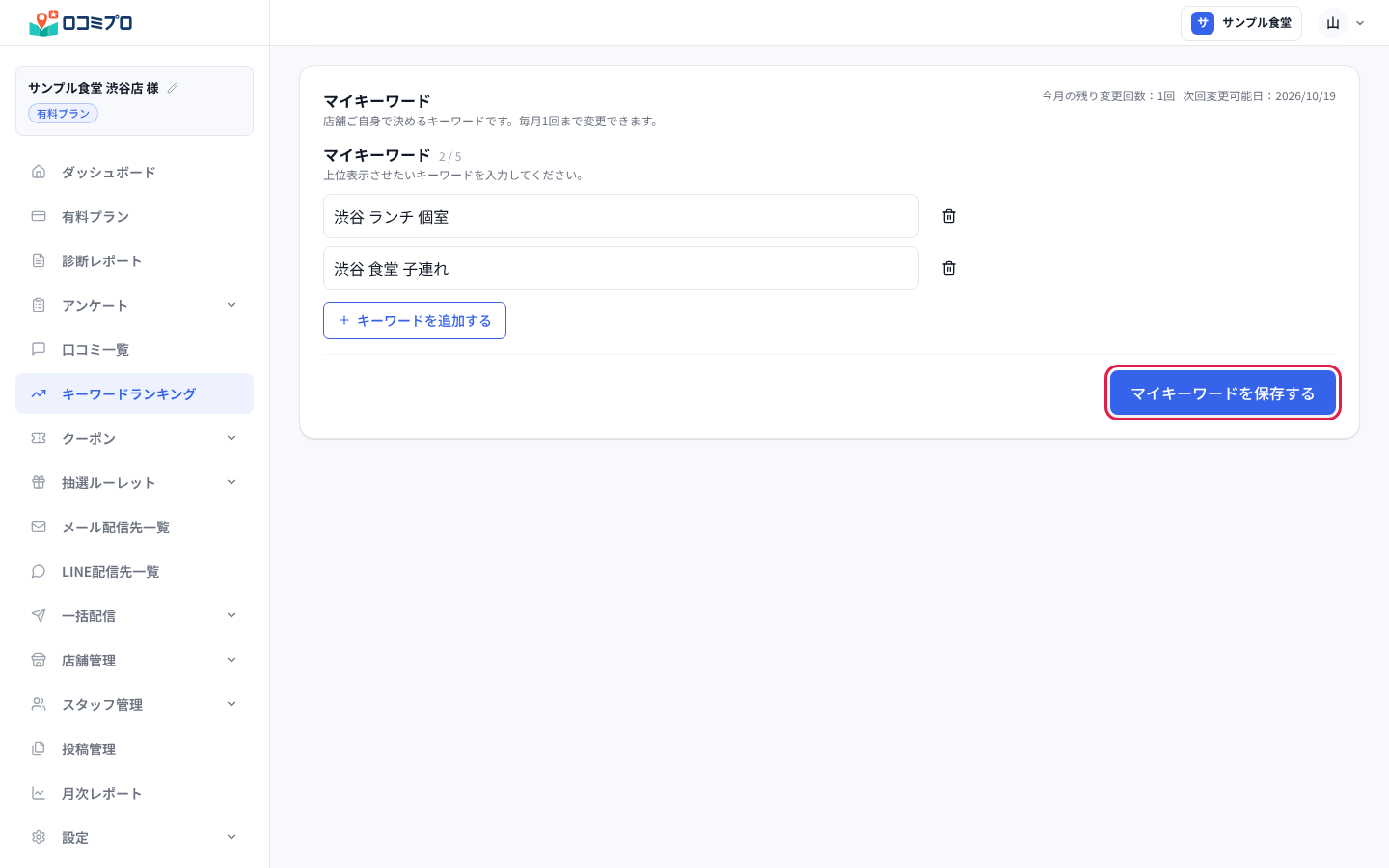1389x868 pixels.
Task: Click the 次回変更可能日：2026/10/19 text
Action: (x=1260, y=96)
